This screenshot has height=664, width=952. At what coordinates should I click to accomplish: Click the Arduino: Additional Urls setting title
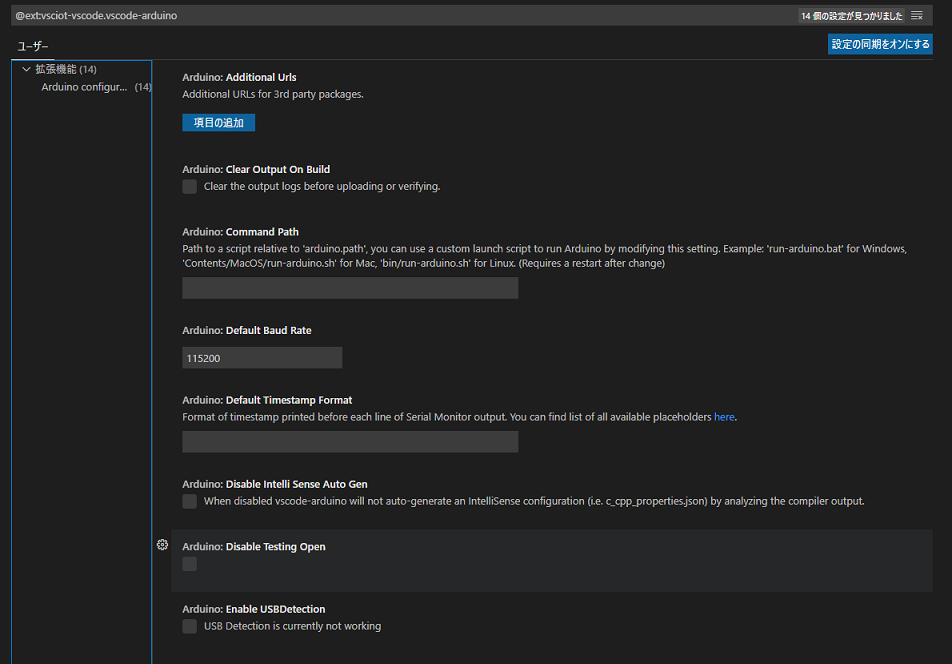point(239,77)
